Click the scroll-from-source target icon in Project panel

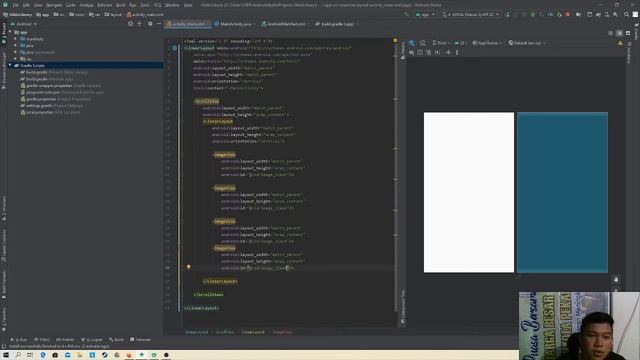131,24
